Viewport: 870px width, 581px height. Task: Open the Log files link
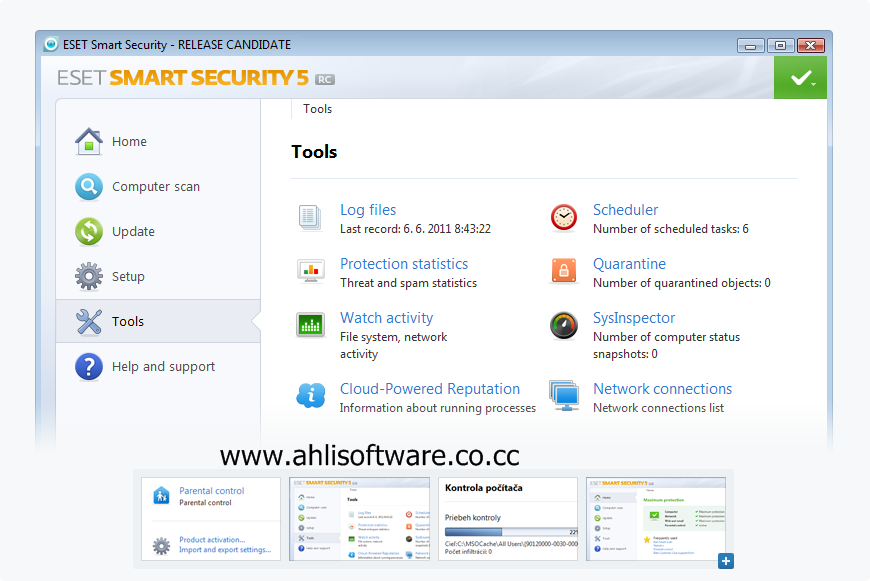tap(368, 210)
